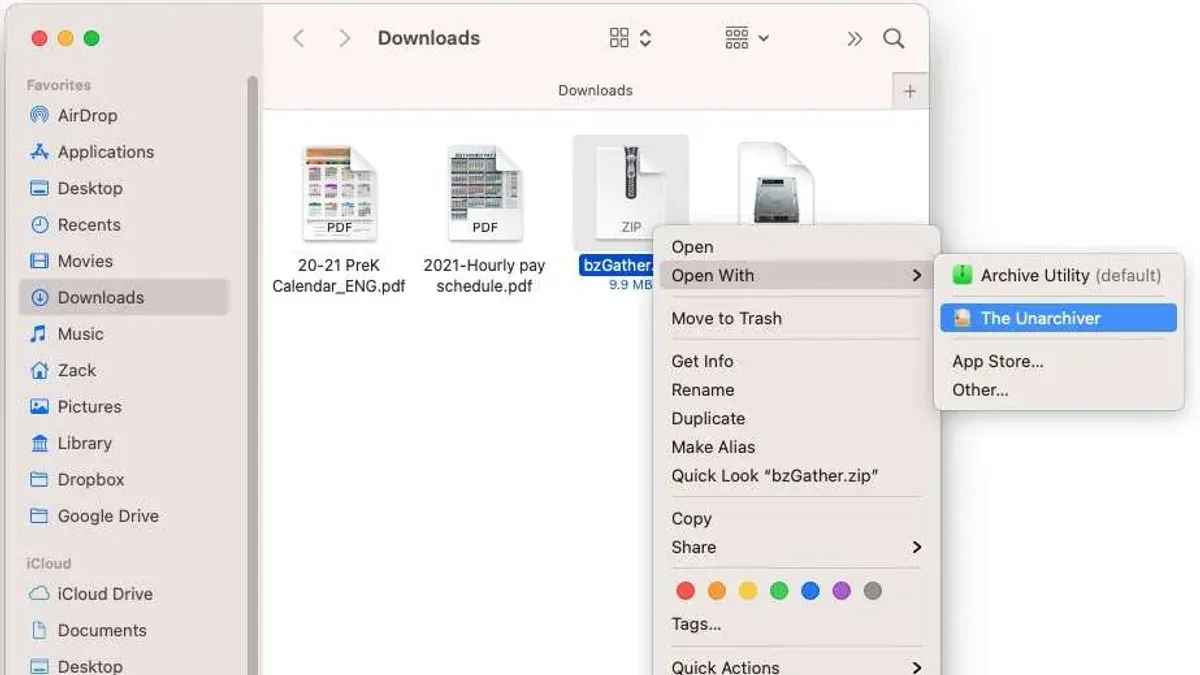Open the icon view switcher dropdown
1200x675 pixels.
[631, 38]
